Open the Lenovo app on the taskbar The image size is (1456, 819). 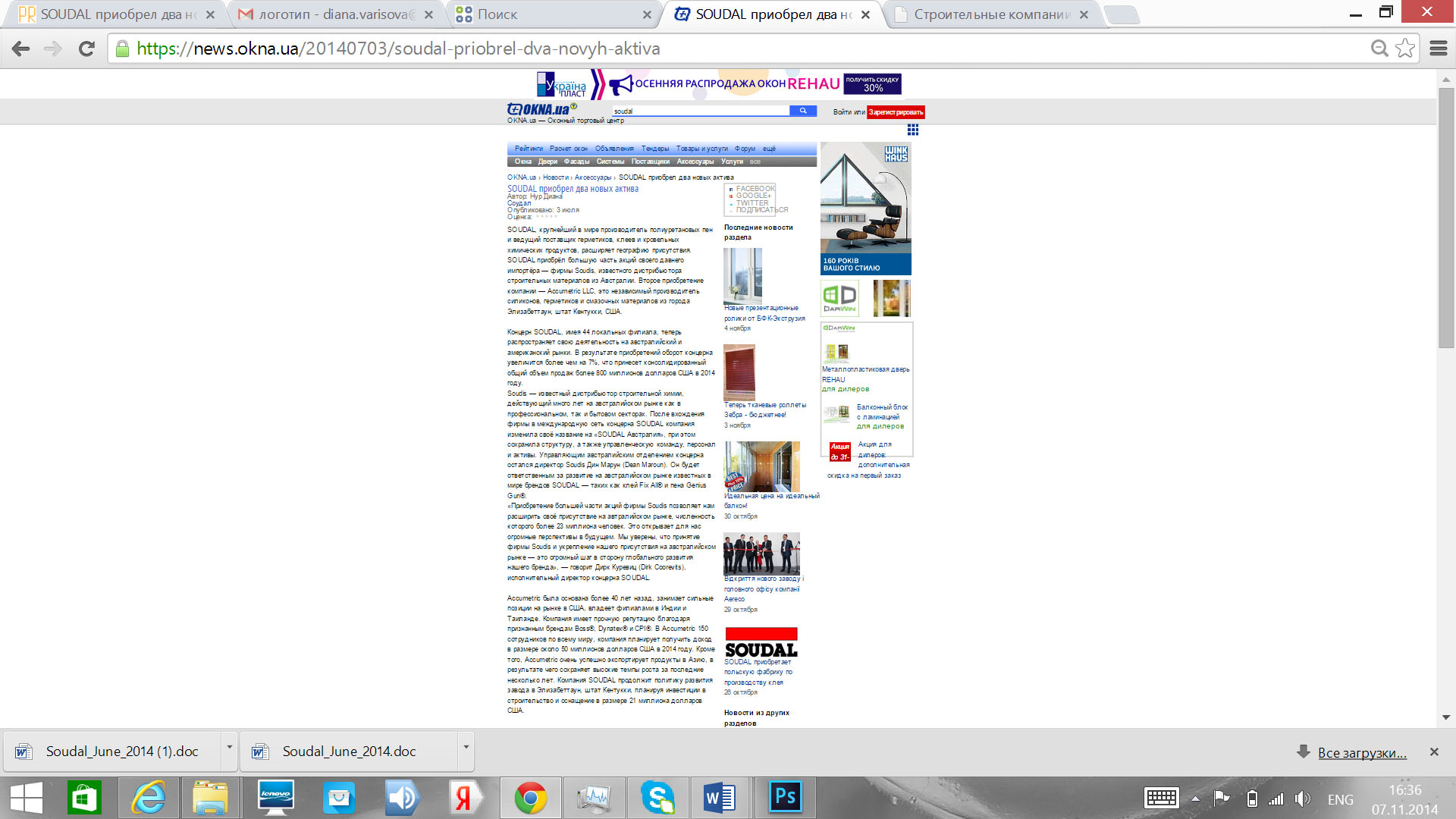coord(275,798)
